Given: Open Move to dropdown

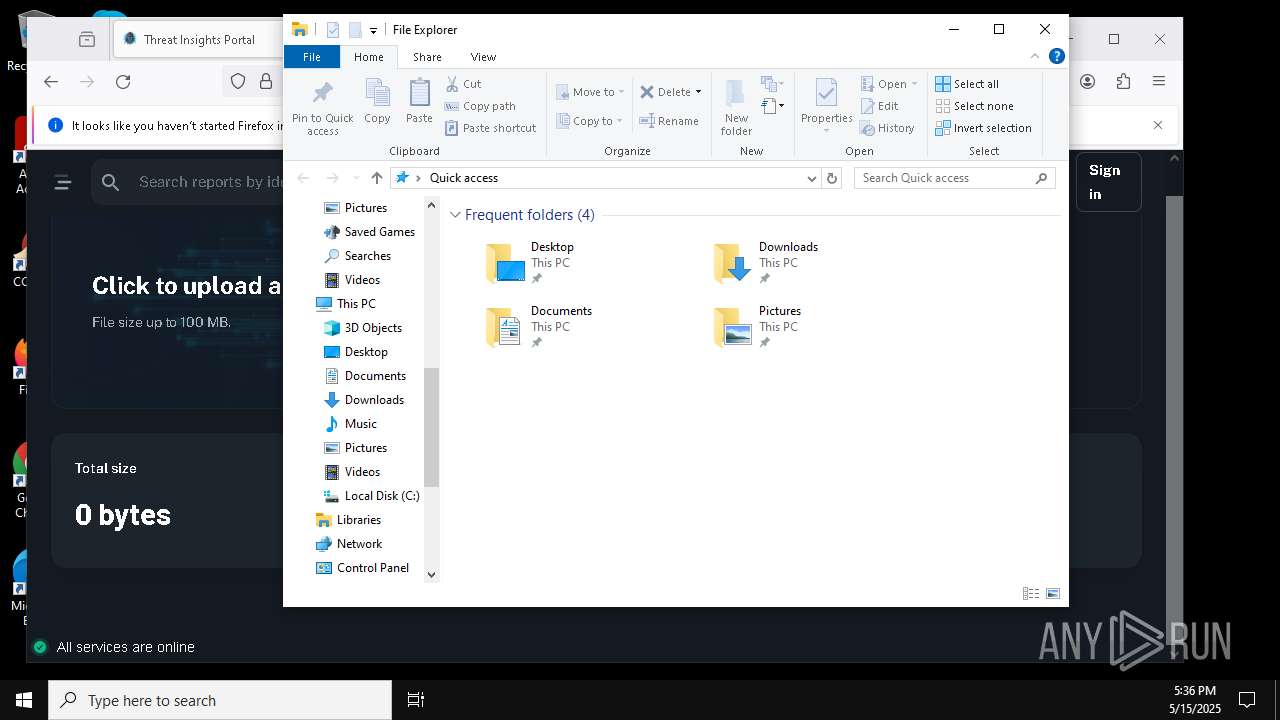Looking at the screenshot, I should click(590, 92).
